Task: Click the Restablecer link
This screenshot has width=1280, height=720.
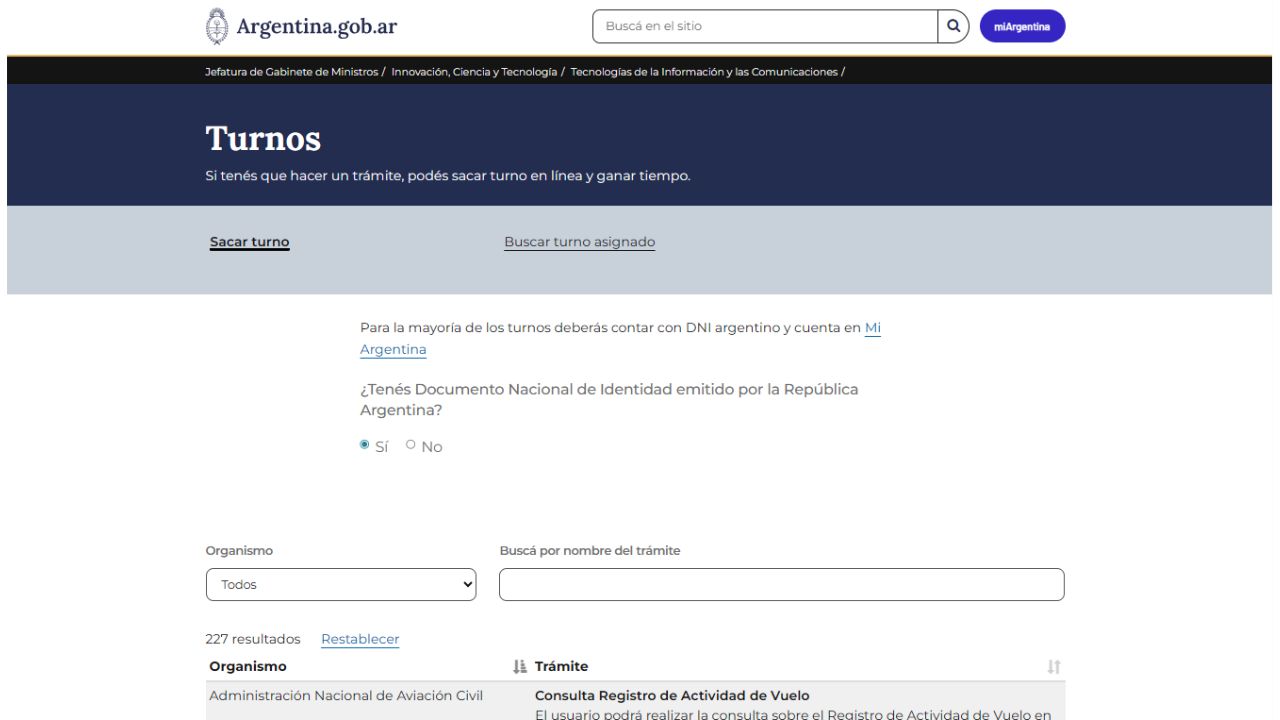Action: [x=360, y=639]
